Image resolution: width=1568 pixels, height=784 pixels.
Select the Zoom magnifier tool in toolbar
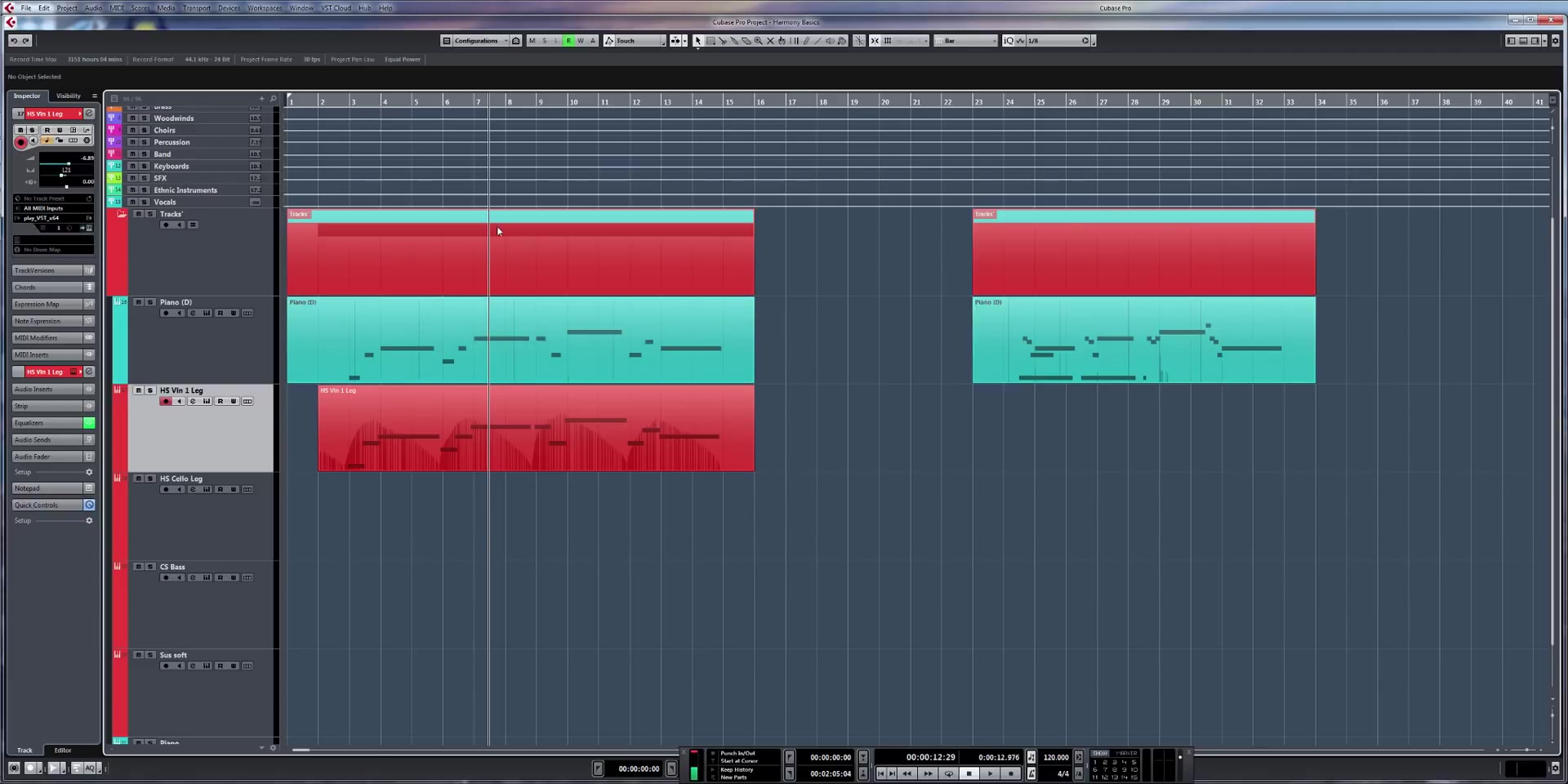click(758, 41)
